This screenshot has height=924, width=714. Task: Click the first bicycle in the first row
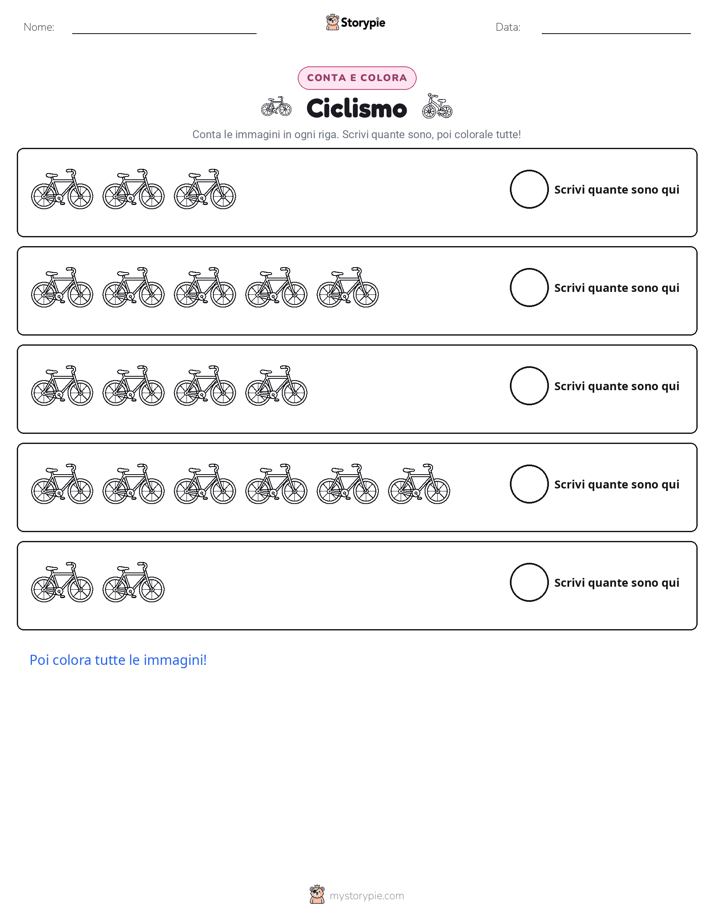[62, 189]
